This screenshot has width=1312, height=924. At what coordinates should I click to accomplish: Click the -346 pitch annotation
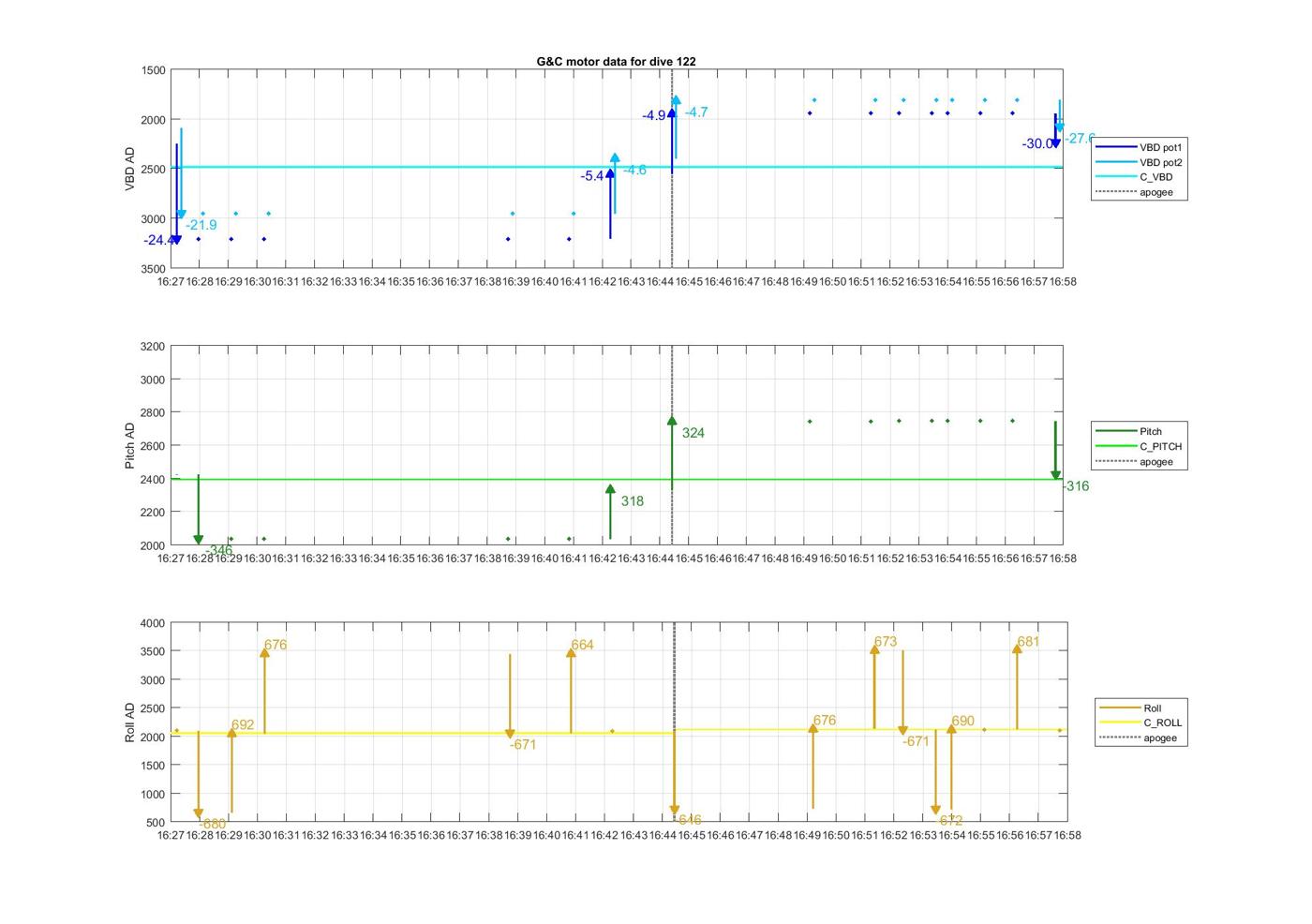tap(219, 551)
